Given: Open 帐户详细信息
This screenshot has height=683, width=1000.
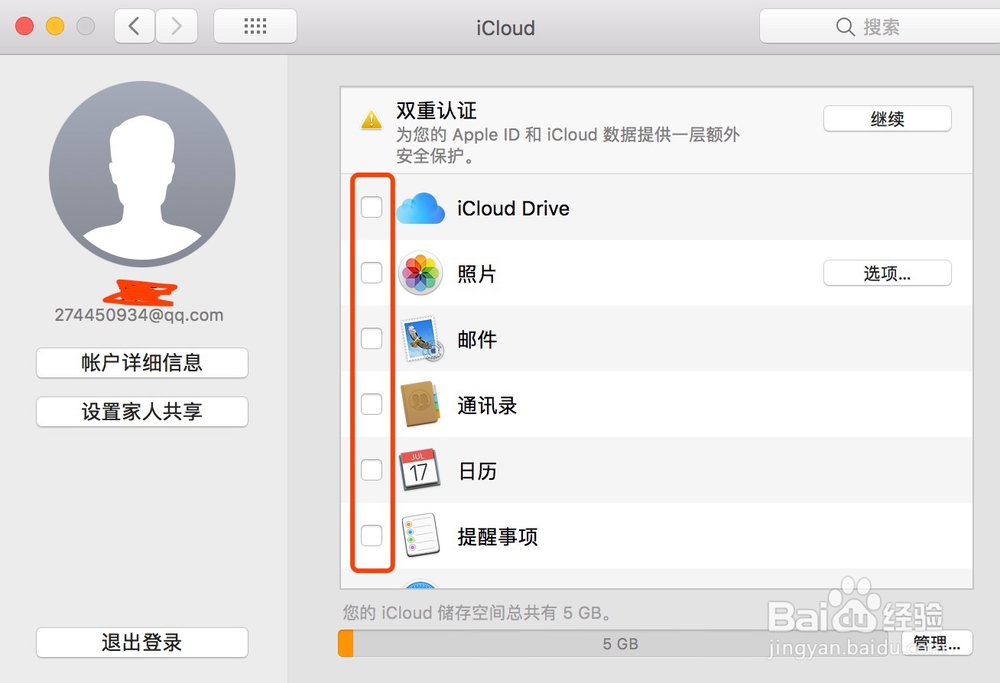Looking at the screenshot, I should coord(142,363).
